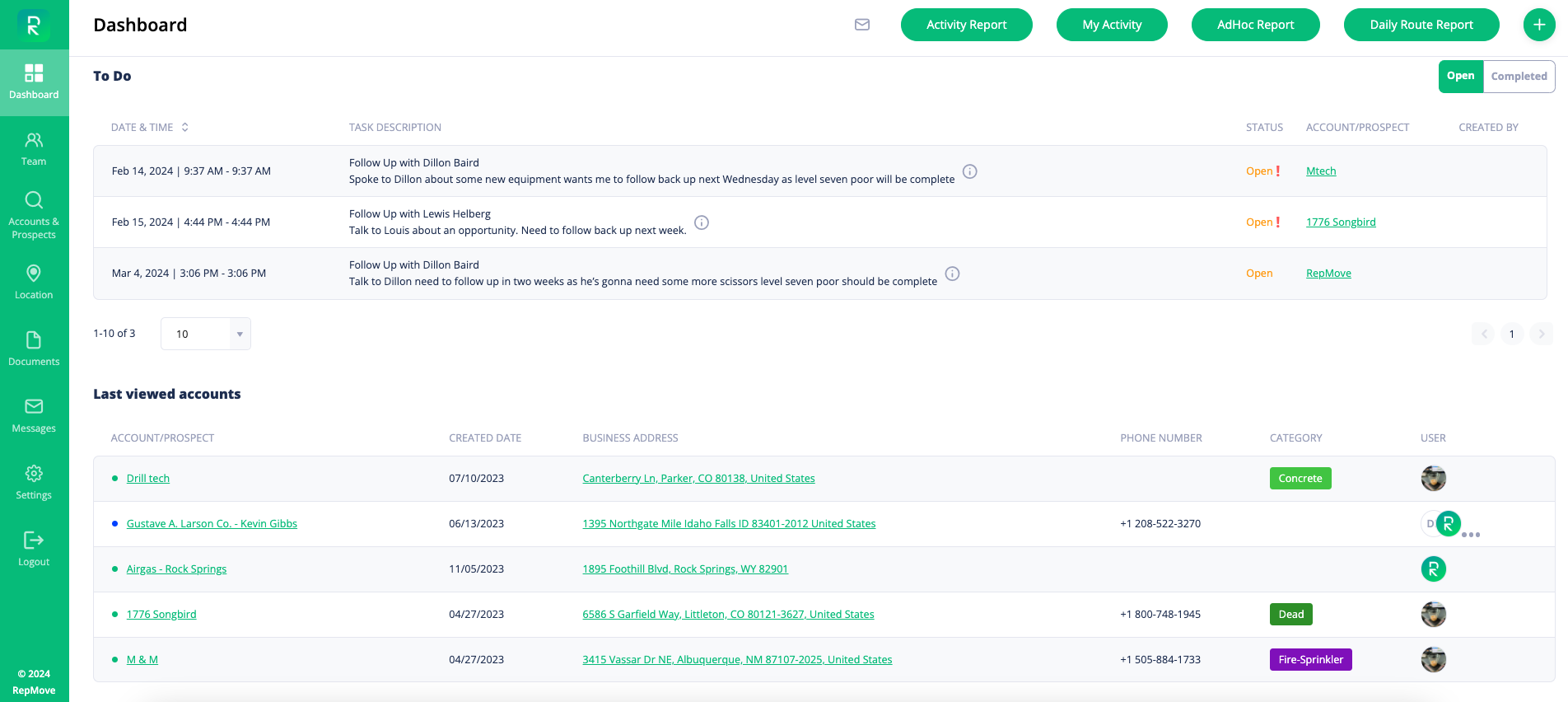Click the Logout icon
The width and height of the screenshot is (1568, 702).
click(x=34, y=541)
